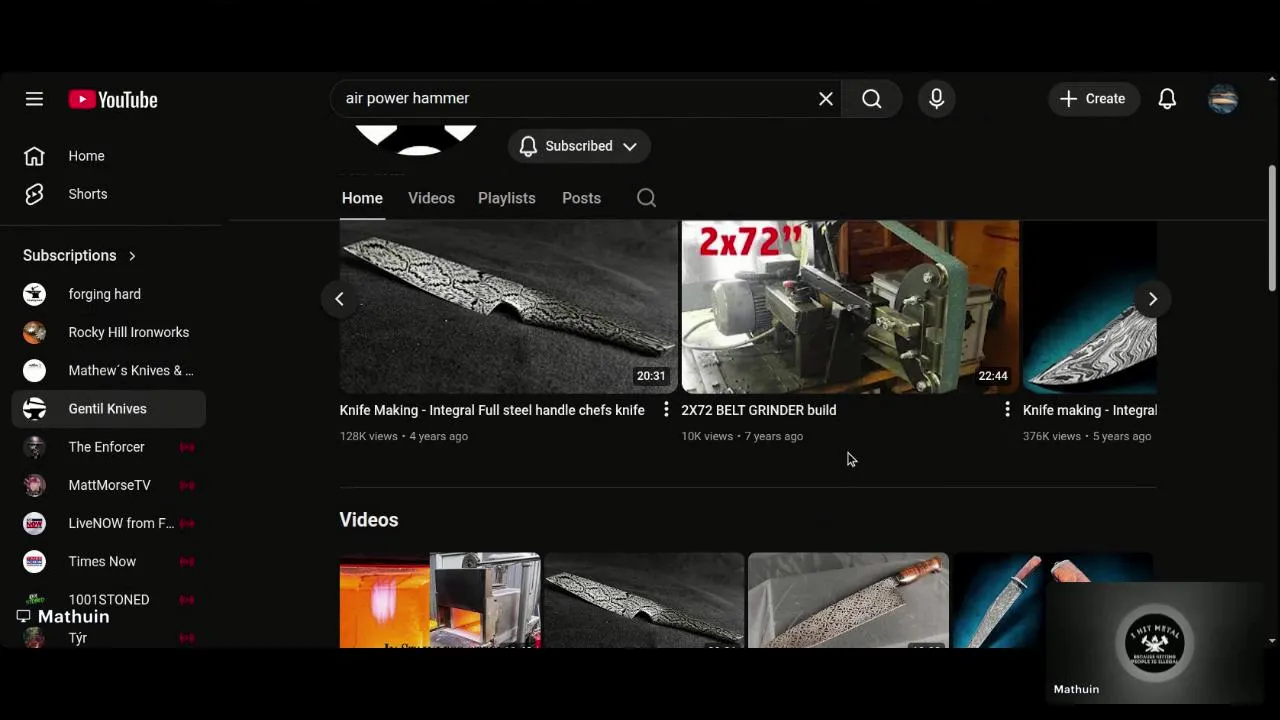Switch to channel Videos tab
Viewport: 1280px width, 720px height.
click(x=431, y=198)
